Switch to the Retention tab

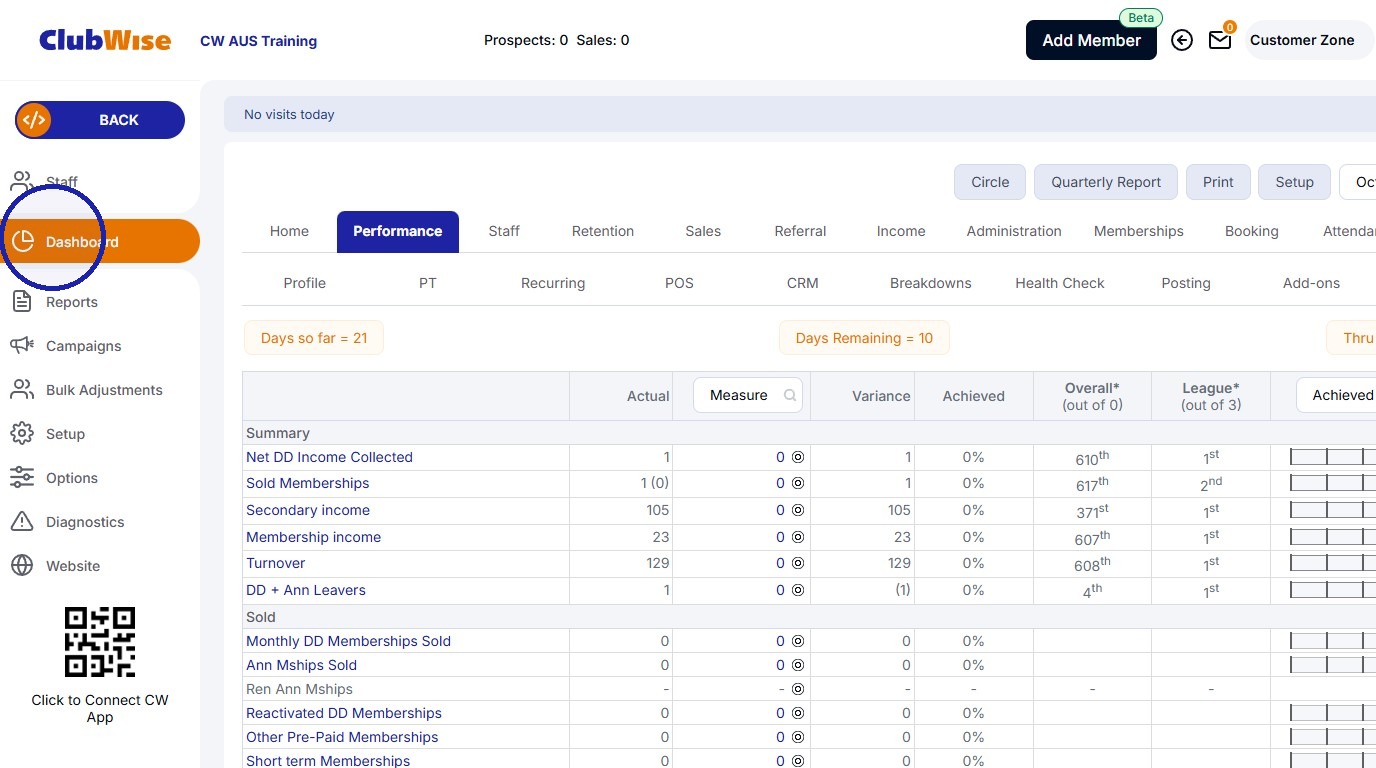603,231
